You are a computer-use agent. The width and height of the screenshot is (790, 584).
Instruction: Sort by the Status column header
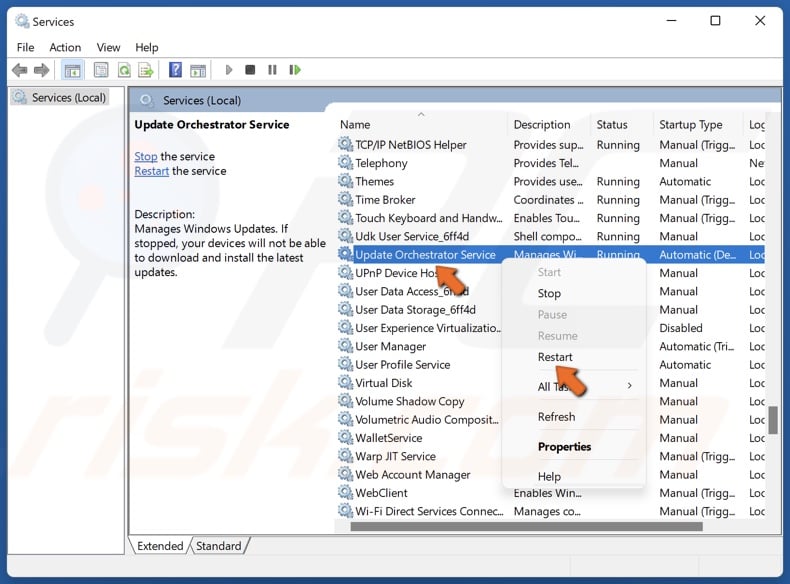612,124
